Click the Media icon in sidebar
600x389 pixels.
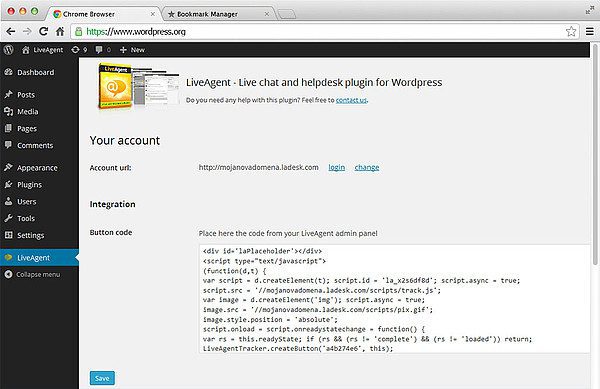(x=8, y=111)
